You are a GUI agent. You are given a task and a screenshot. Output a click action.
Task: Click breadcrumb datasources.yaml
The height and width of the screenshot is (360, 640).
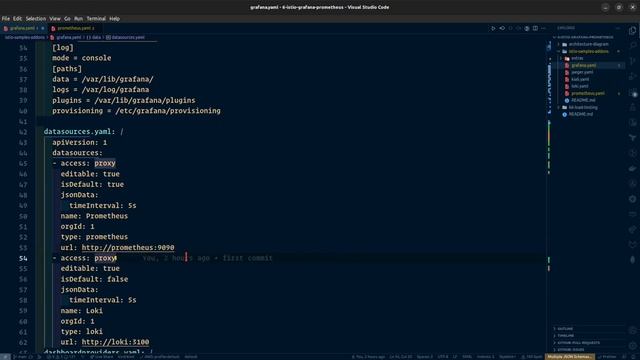coord(125,37)
